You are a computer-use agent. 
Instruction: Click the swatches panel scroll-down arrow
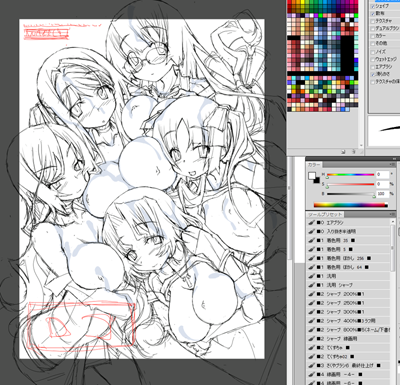pyautogui.click(x=361, y=145)
